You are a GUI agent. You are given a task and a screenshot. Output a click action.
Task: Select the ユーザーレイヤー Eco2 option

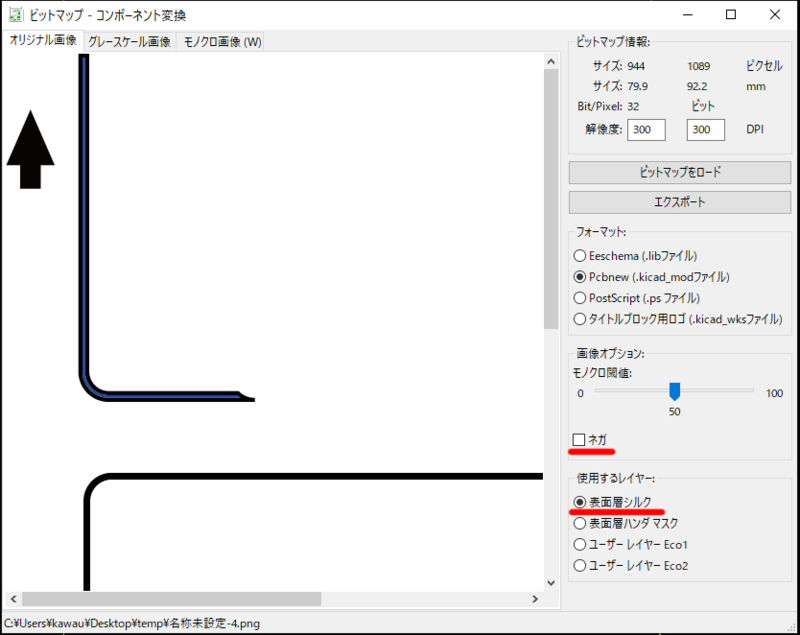point(580,565)
